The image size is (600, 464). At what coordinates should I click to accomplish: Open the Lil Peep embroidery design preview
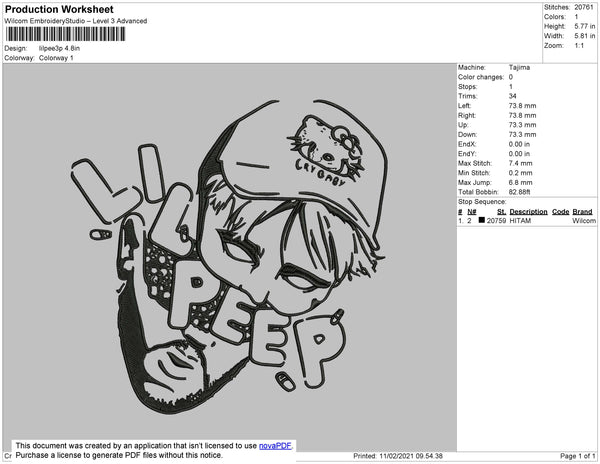(x=230, y=257)
